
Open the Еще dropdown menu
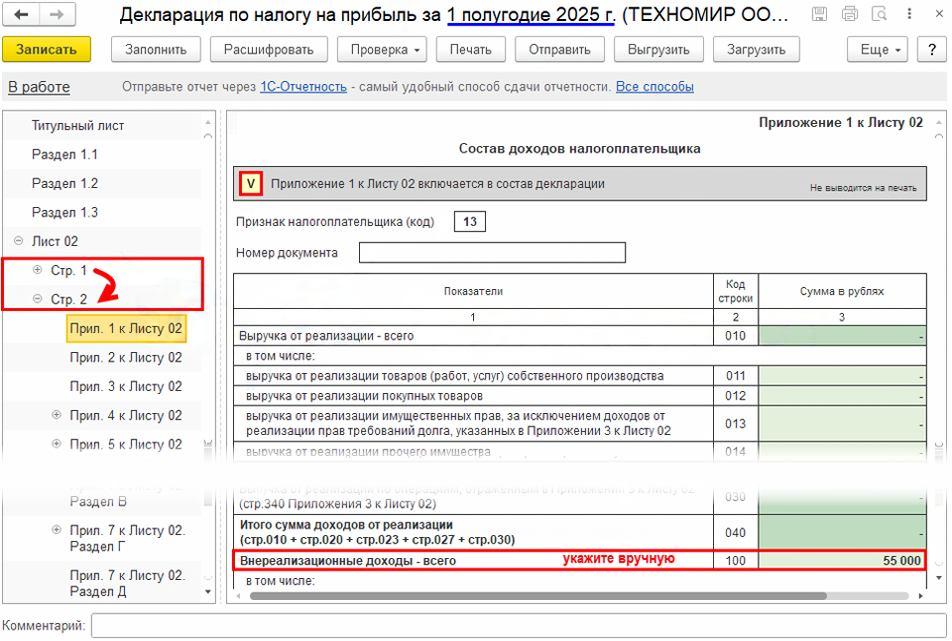point(880,49)
